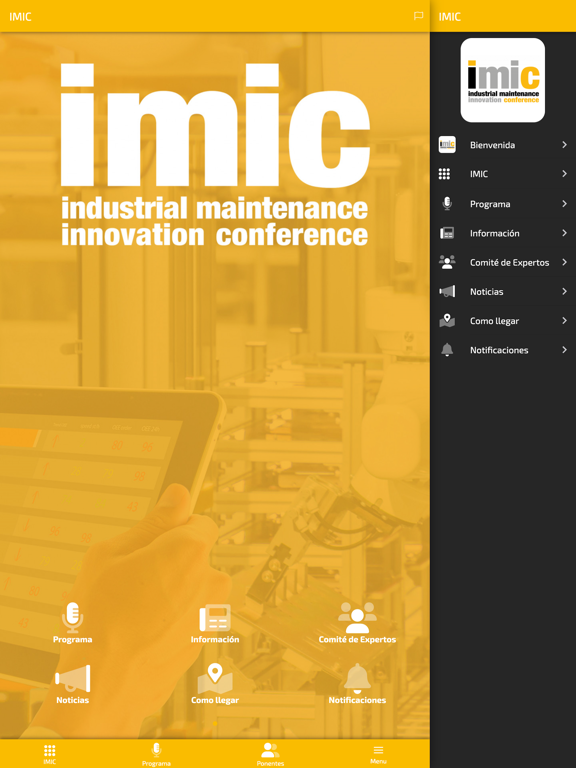Open Como llegar text in side menu
This screenshot has width=576, height=768.
tap(494, 321)
